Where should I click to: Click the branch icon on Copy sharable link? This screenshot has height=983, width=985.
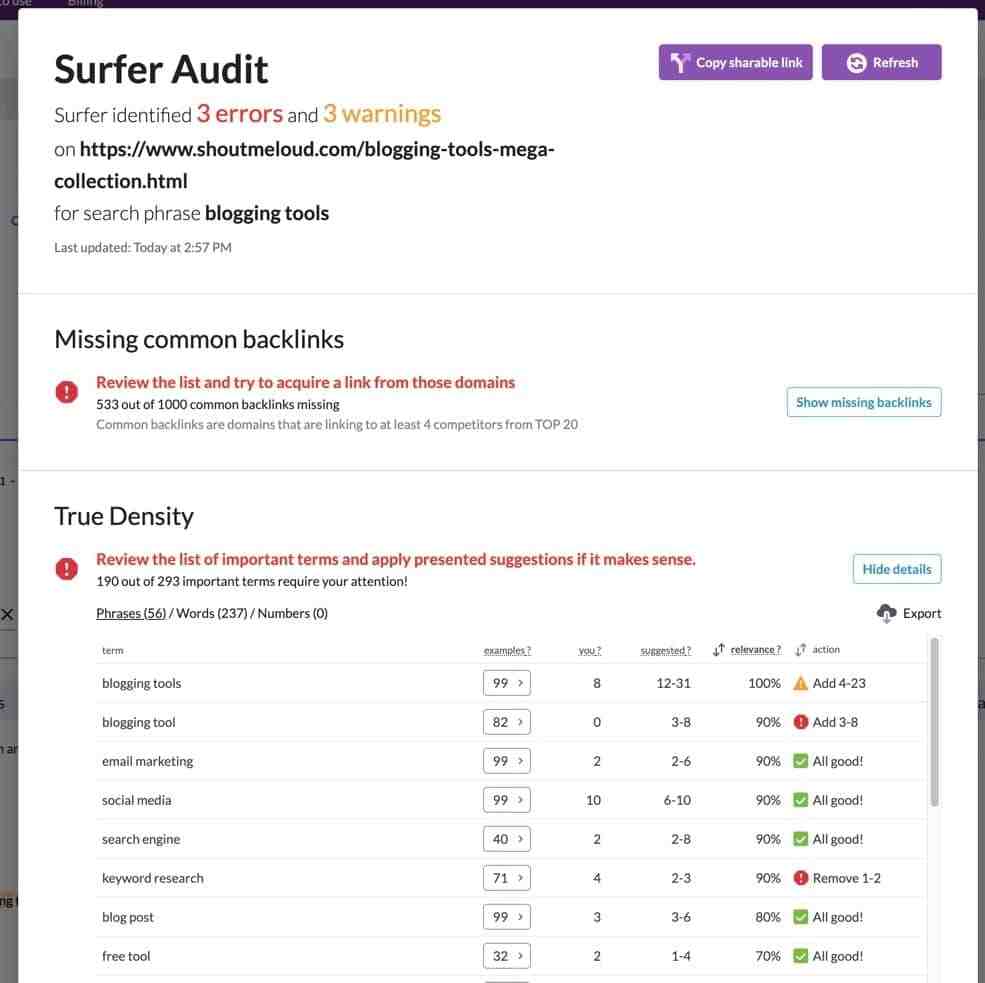pyautogui.click(x=677, y=62)
